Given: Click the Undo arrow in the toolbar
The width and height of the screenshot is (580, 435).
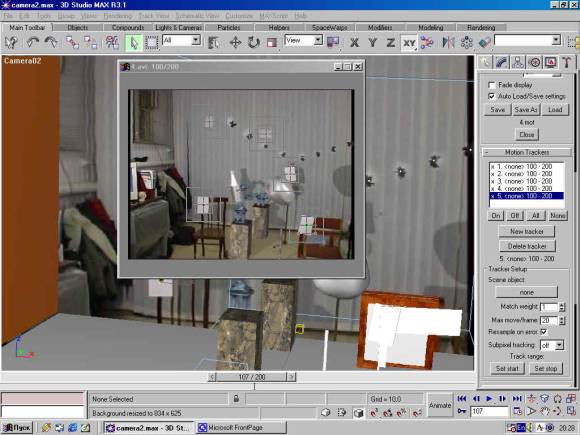Looking at the screenshot, I should click(33, 42).
